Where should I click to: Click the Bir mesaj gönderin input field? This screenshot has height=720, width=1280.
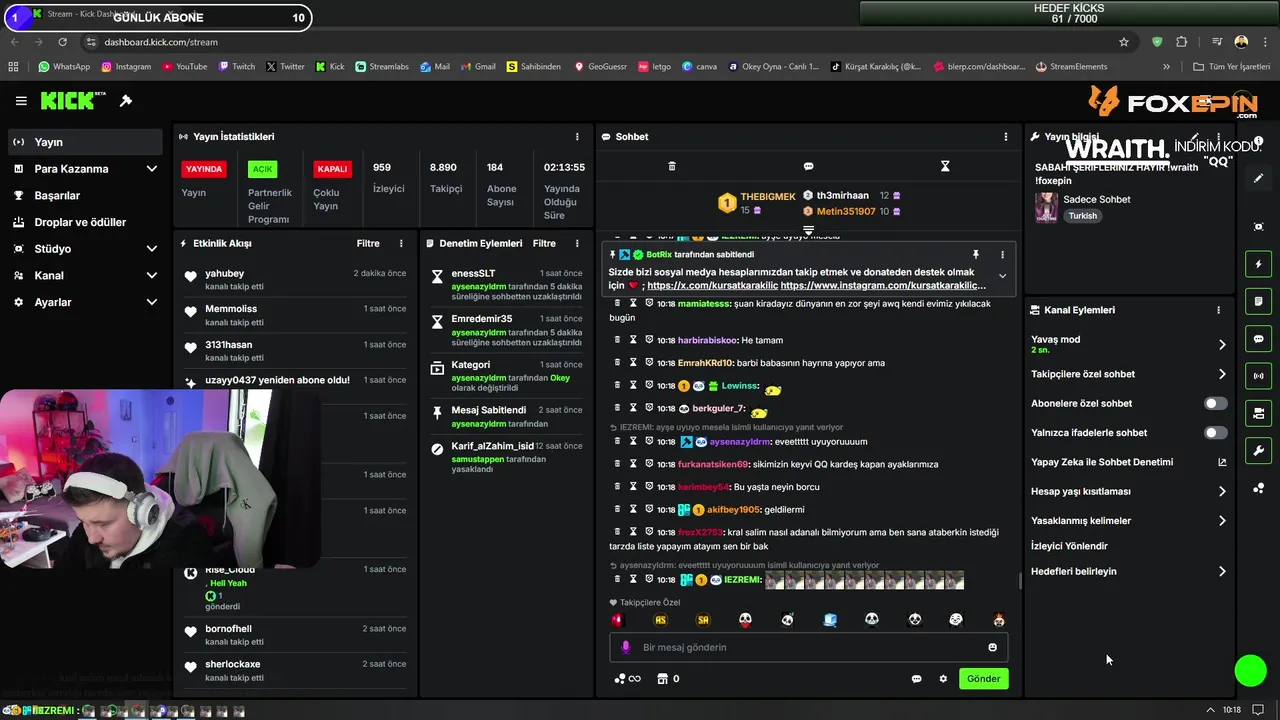[x=808, y=648]
